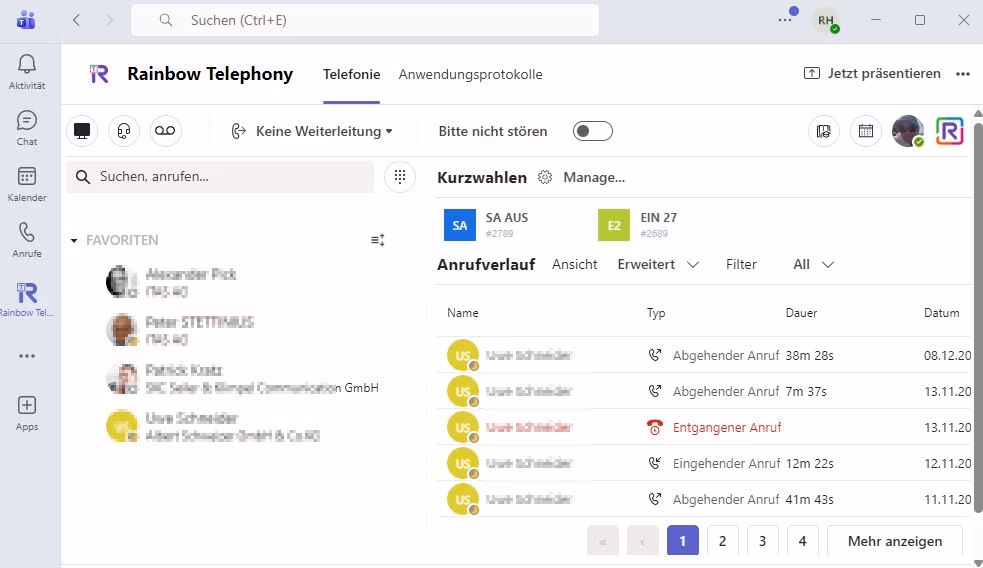Open call entry with duration 7m 37s
The image size is (983, 568).
[704, 391]
